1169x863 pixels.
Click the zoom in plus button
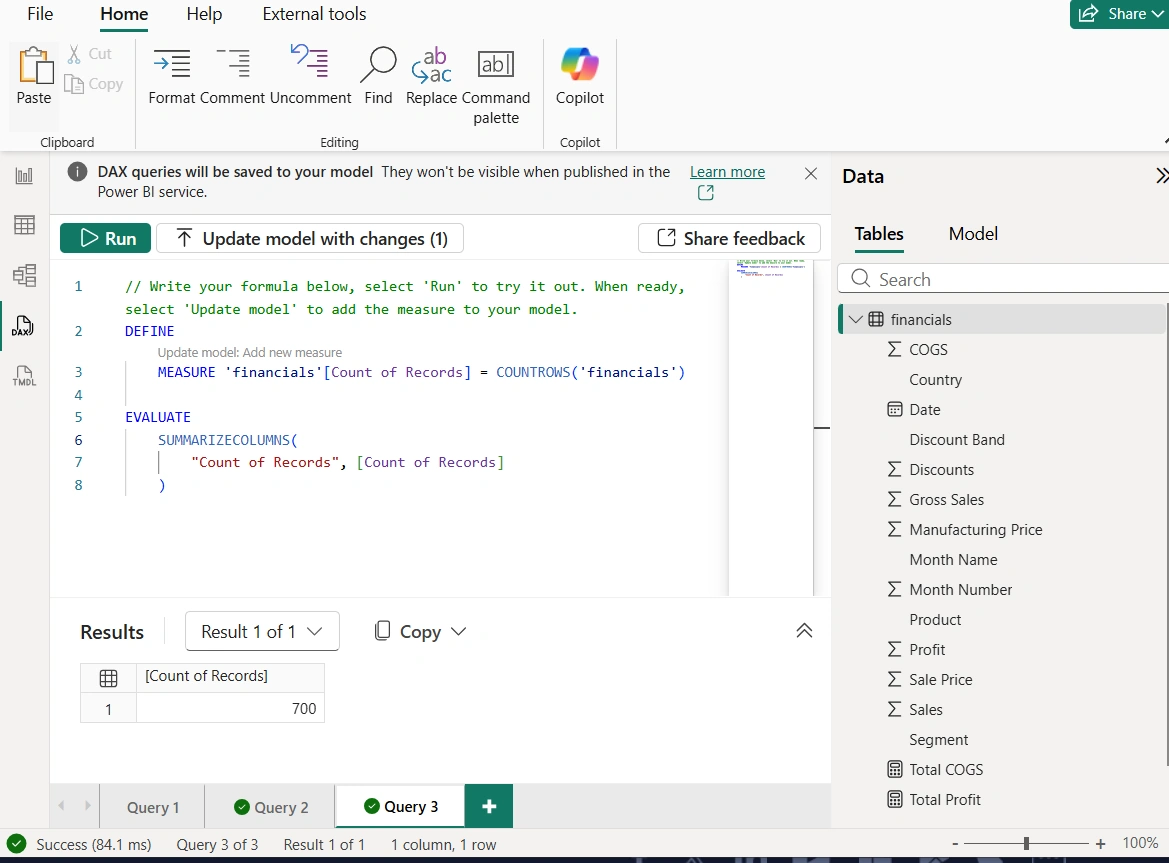1100,844
